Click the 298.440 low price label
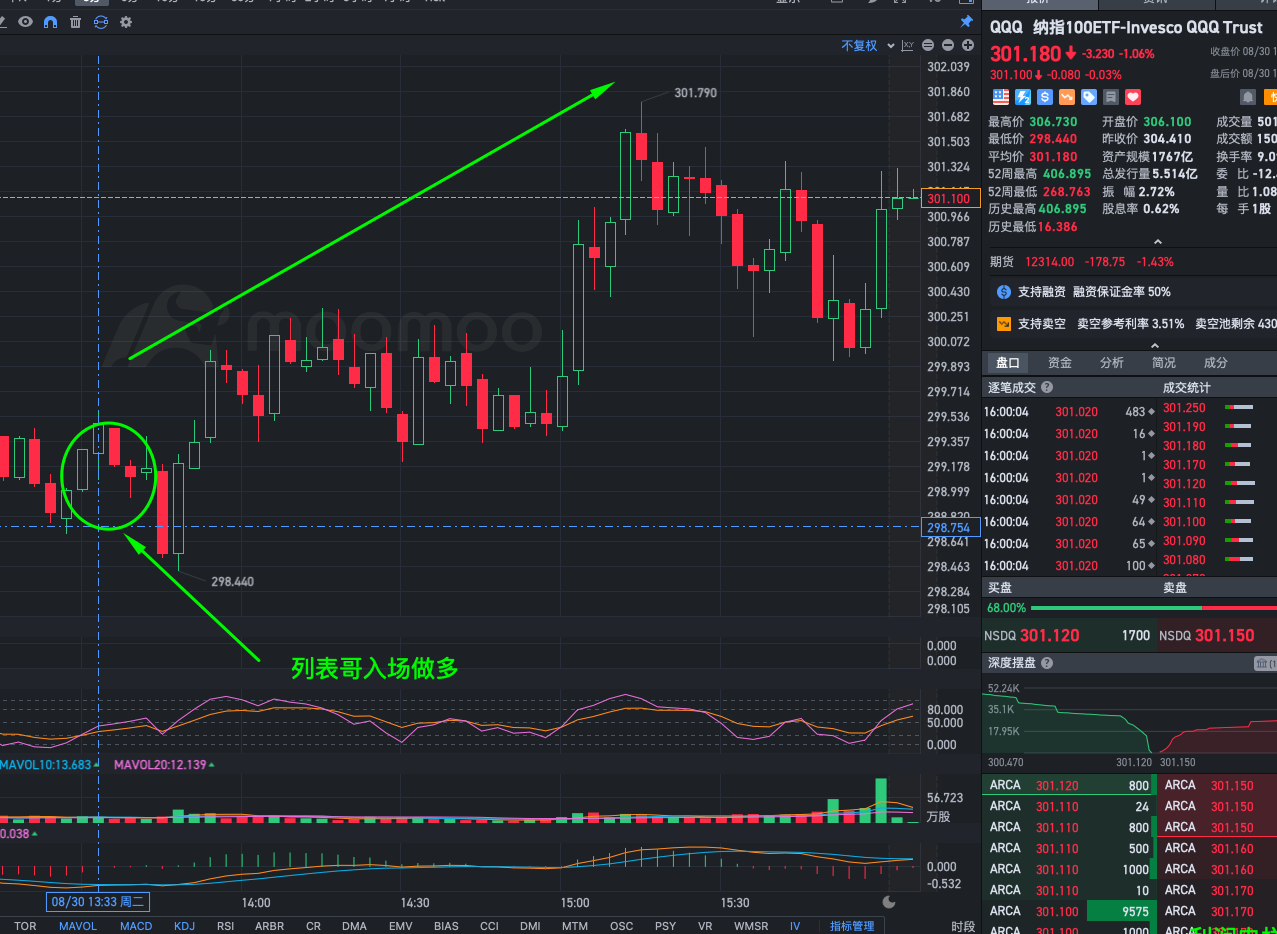Viewport: 1277px width, 934px height. coord(232,581)
